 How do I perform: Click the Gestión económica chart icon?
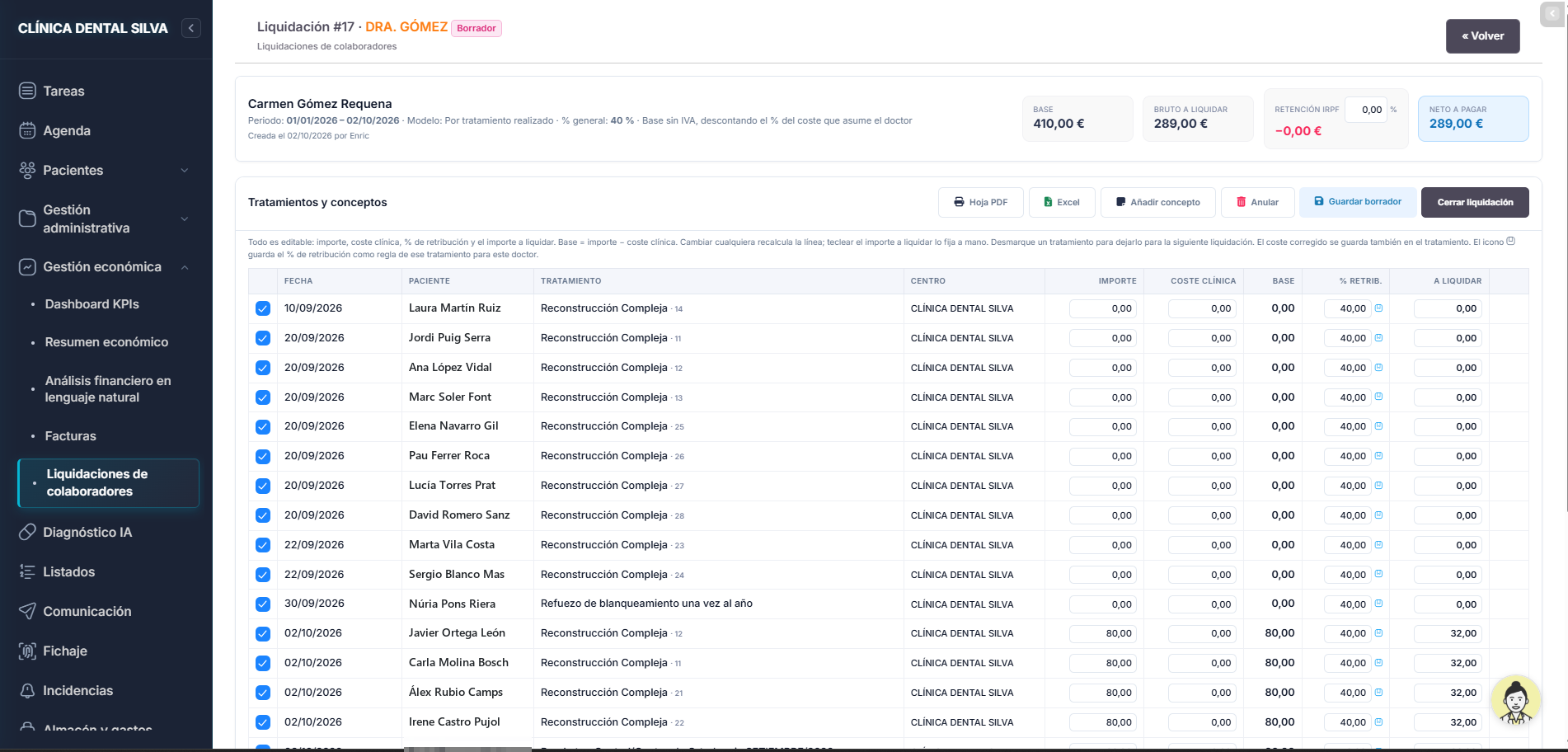(27, 267)
